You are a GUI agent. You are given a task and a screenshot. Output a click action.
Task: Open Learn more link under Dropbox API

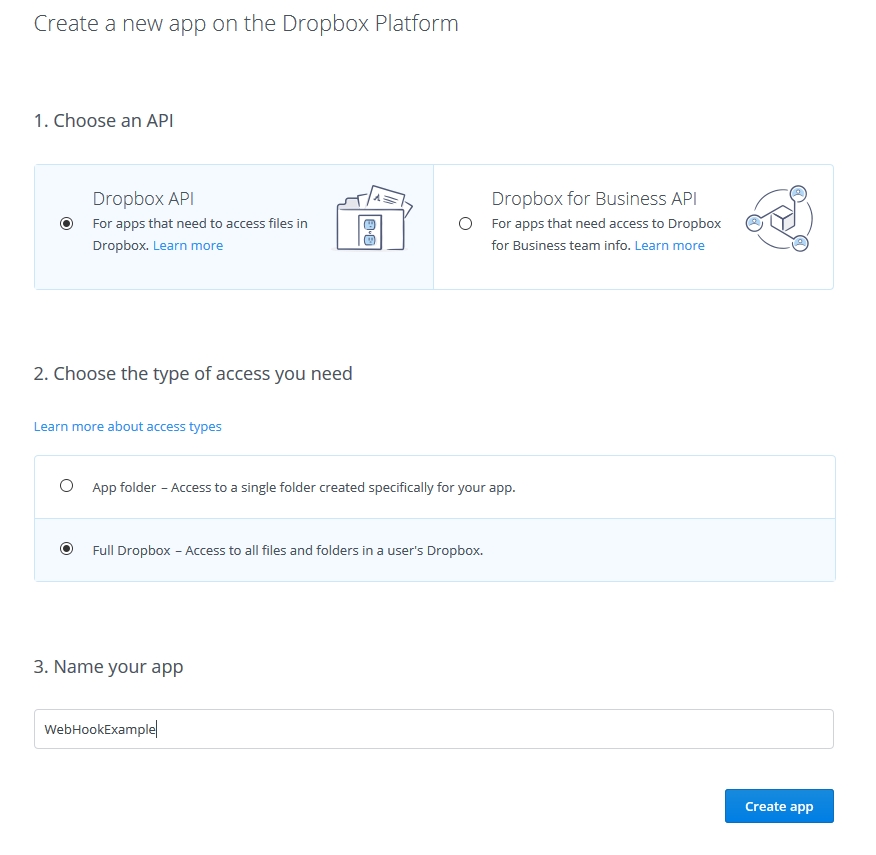[188, 246]
